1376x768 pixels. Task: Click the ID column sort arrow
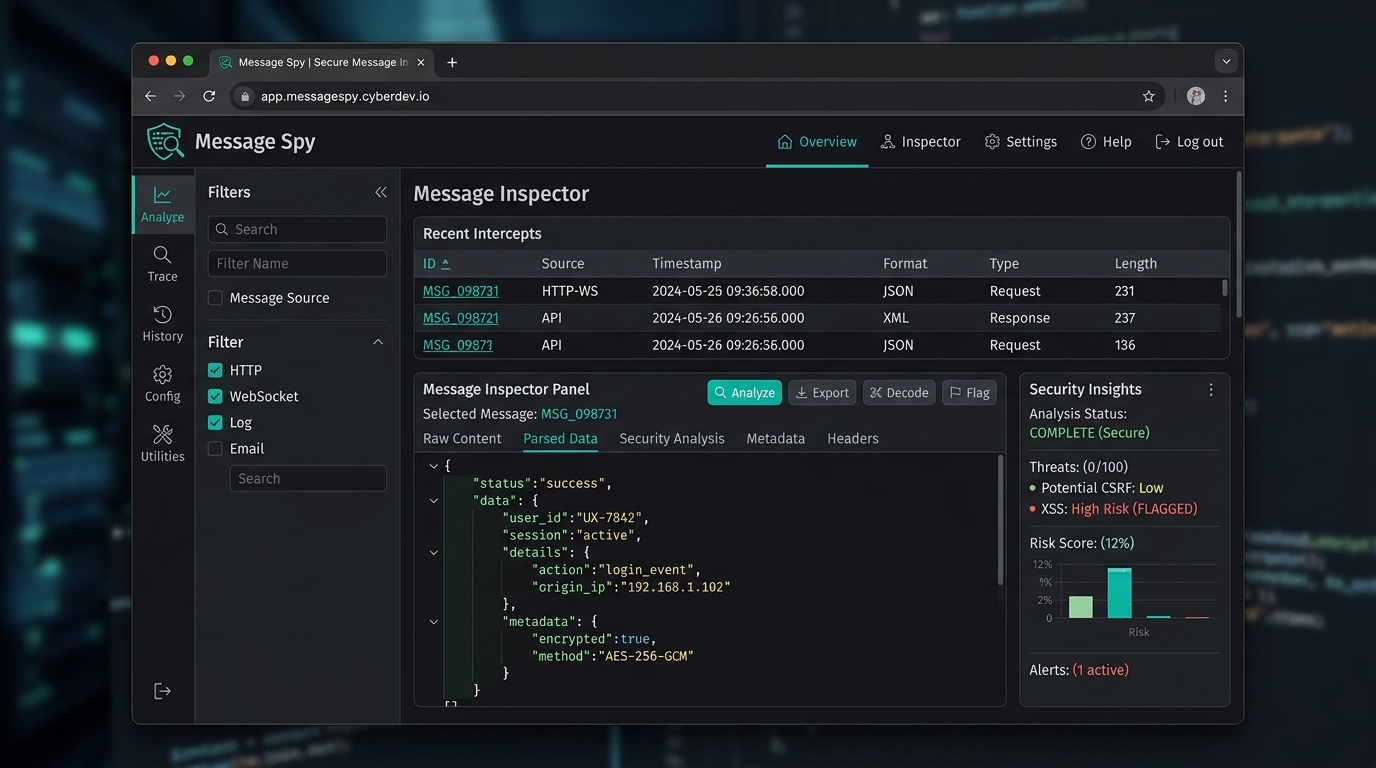click(446, 263)
